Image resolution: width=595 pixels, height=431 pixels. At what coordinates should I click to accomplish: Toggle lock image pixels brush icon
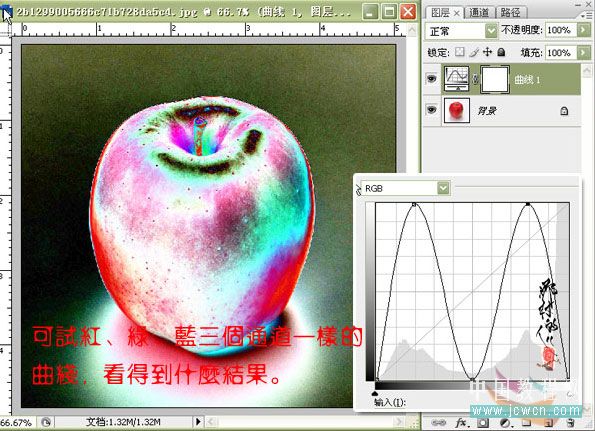coord(474,52)
